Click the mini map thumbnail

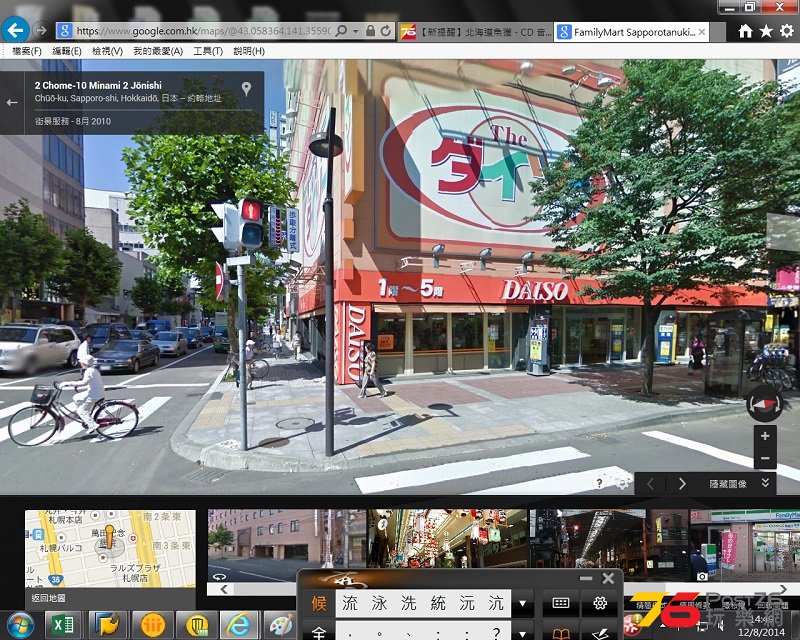[110, 549]
